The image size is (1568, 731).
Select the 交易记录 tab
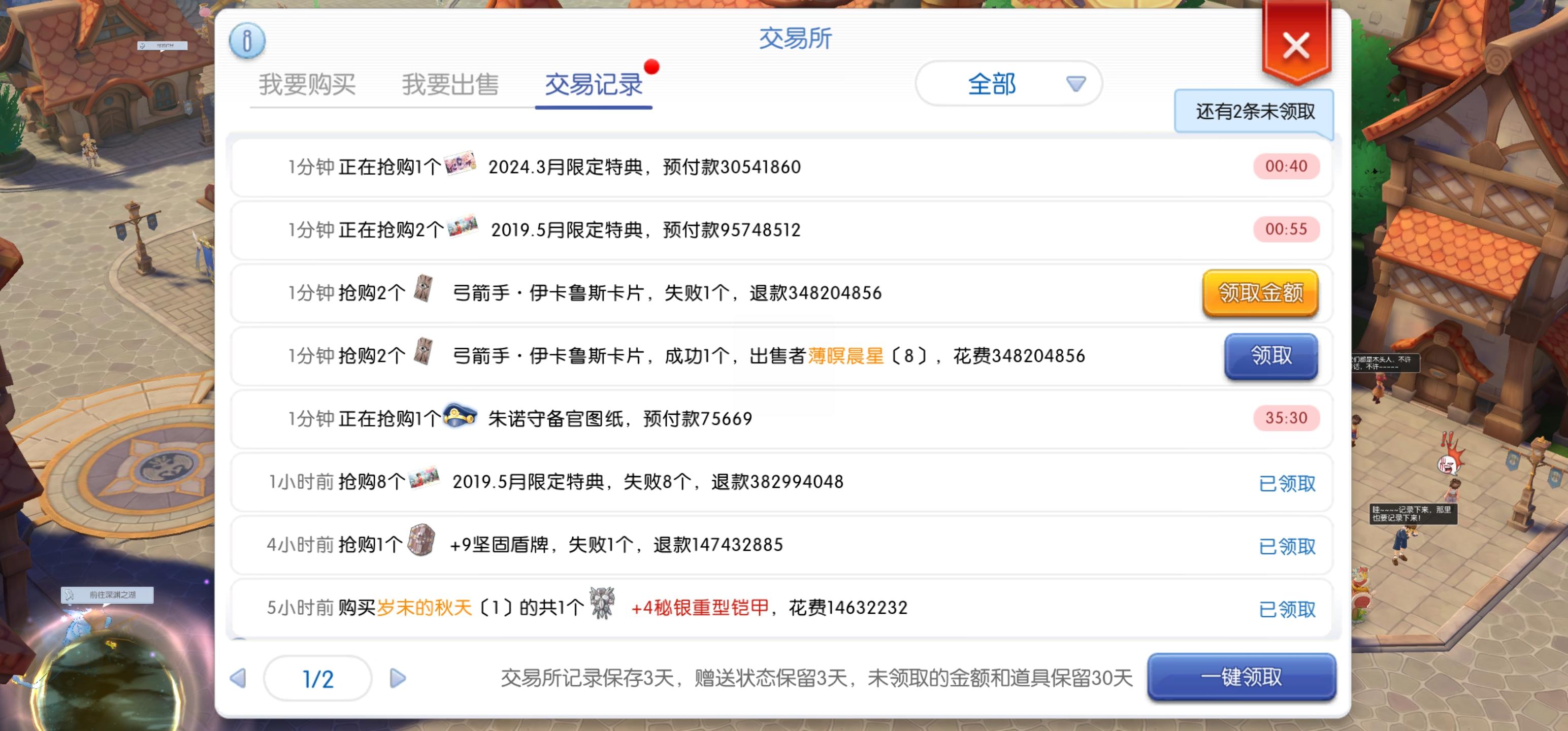[x=594, y=85]
